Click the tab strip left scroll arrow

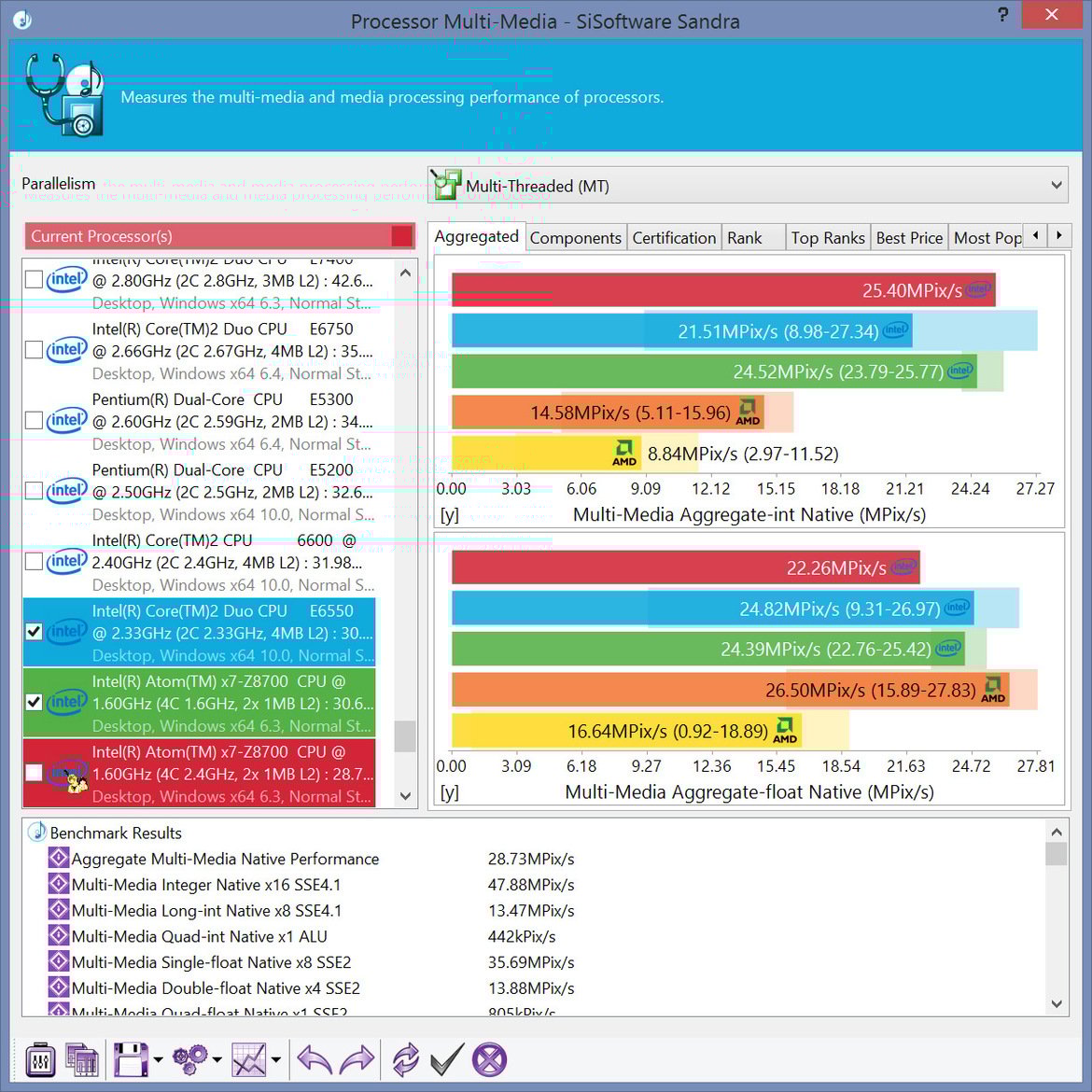[x=1036, y=235]
